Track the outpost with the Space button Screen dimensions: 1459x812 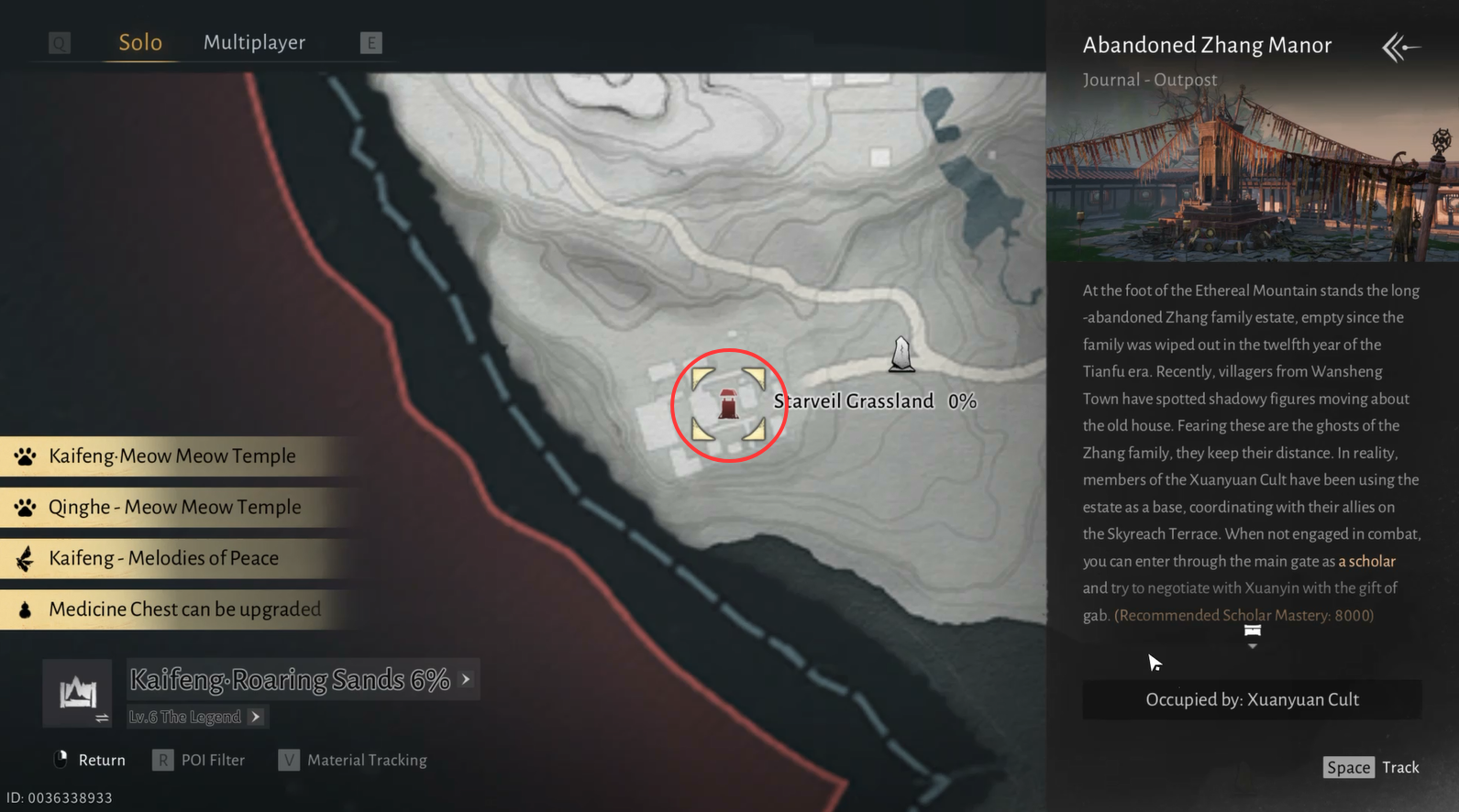tap(1348, 767)
